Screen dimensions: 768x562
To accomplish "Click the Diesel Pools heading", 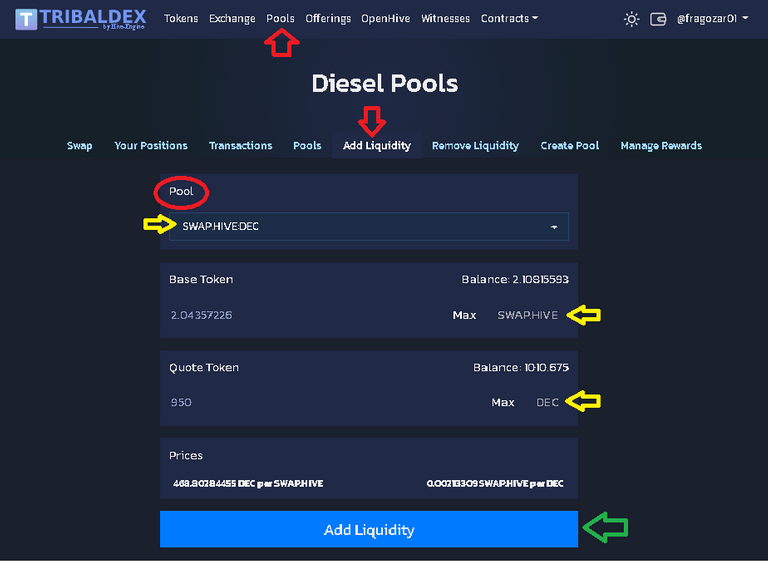I will (x=384, y=83).
